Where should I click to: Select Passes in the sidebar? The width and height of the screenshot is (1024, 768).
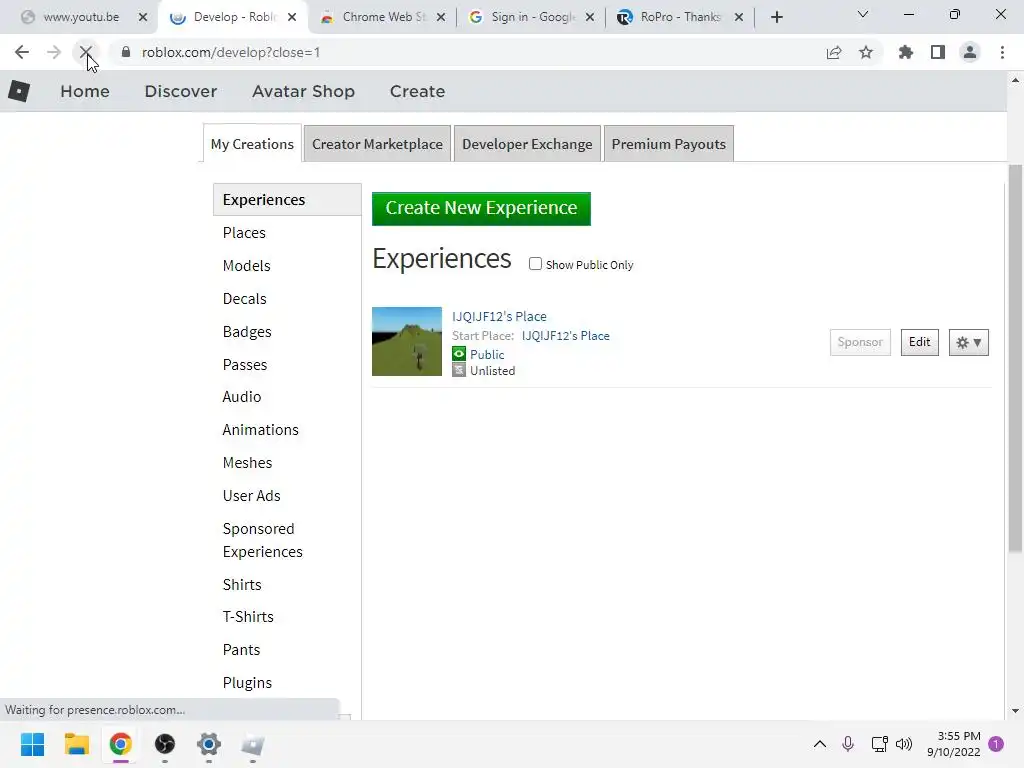(x=245, y=364)
